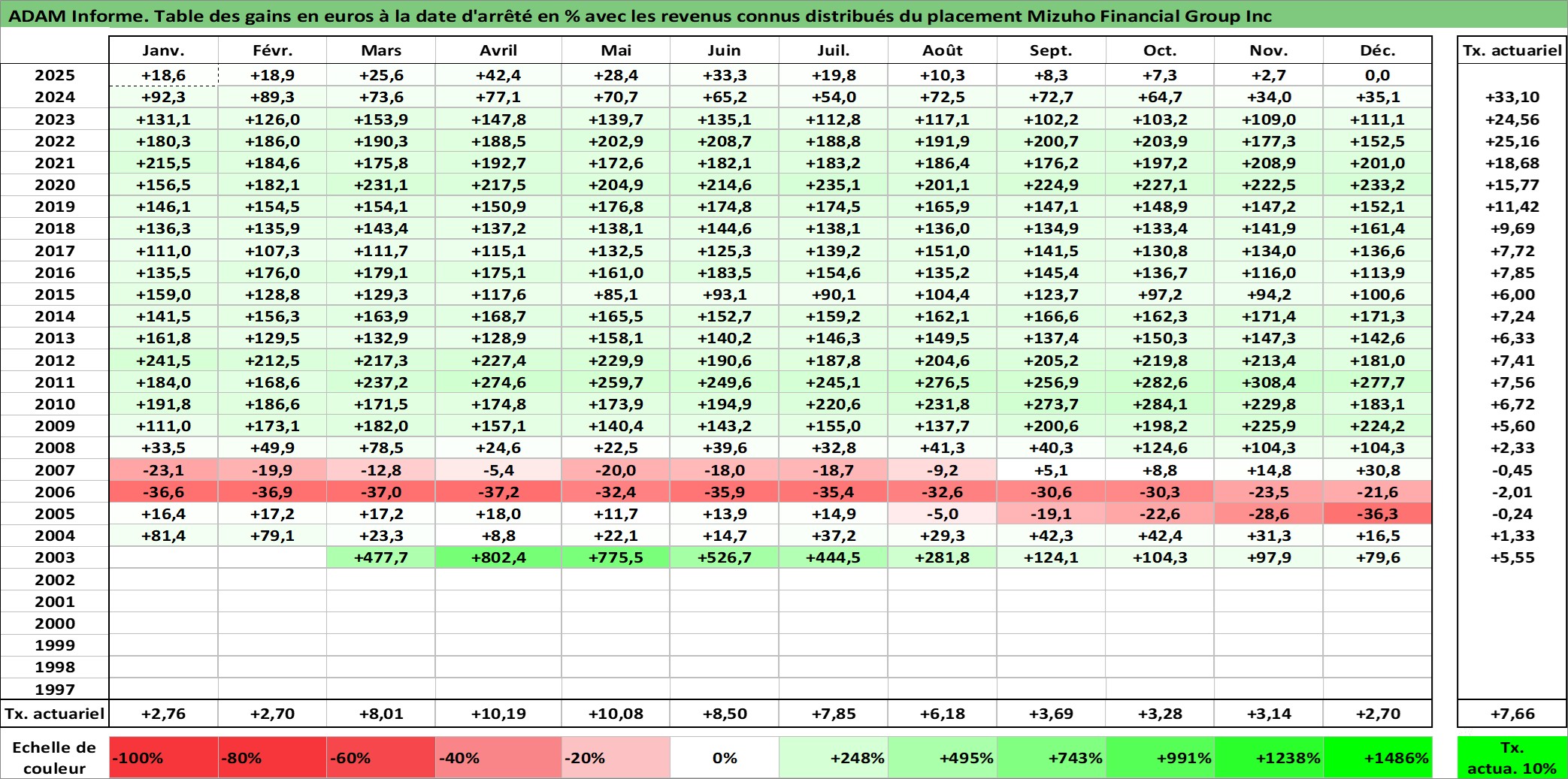Click the 'Févr.' column header
The image size is (1568, 779).
pos(272,50)
